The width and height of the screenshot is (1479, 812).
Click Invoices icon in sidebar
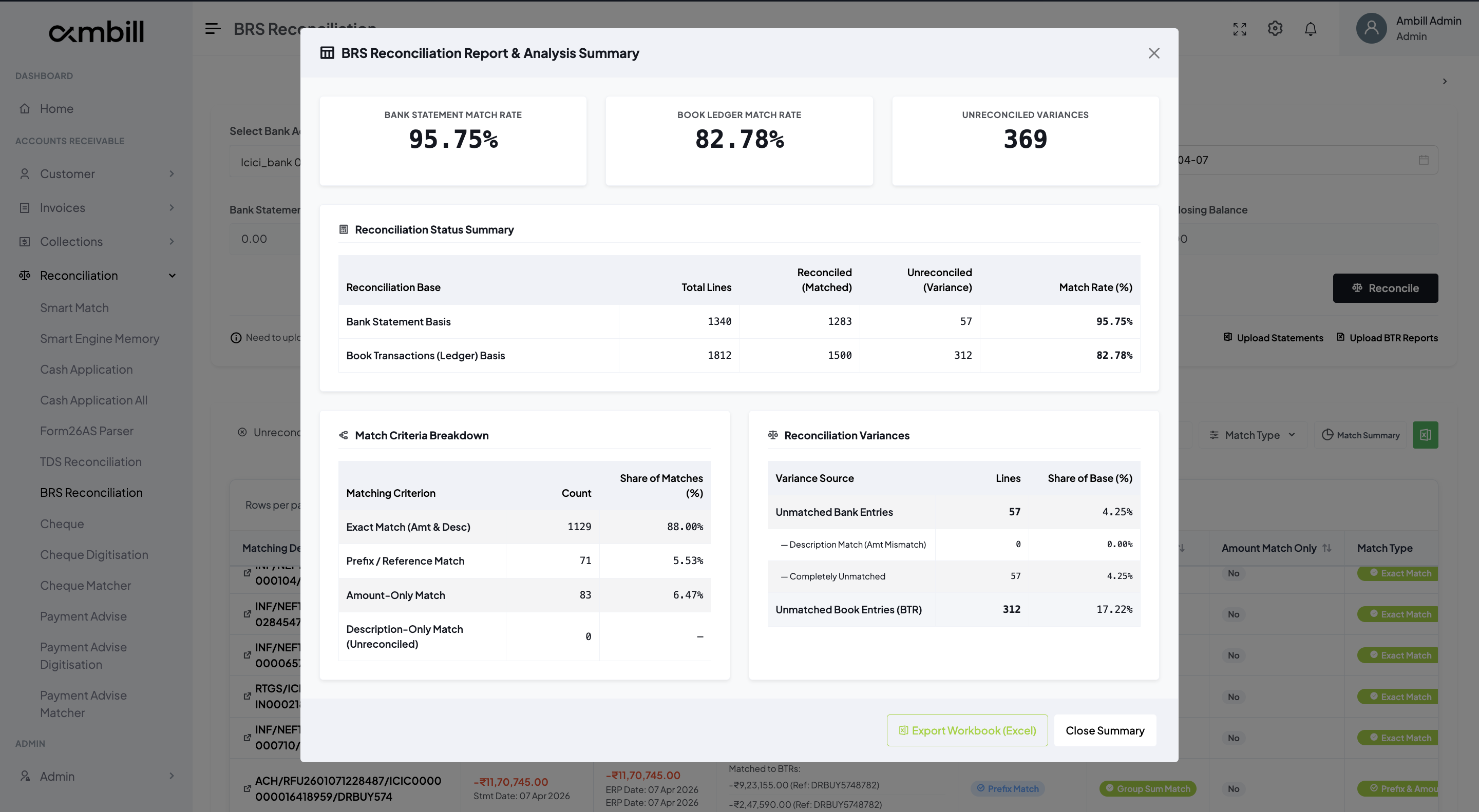(24, 207)
